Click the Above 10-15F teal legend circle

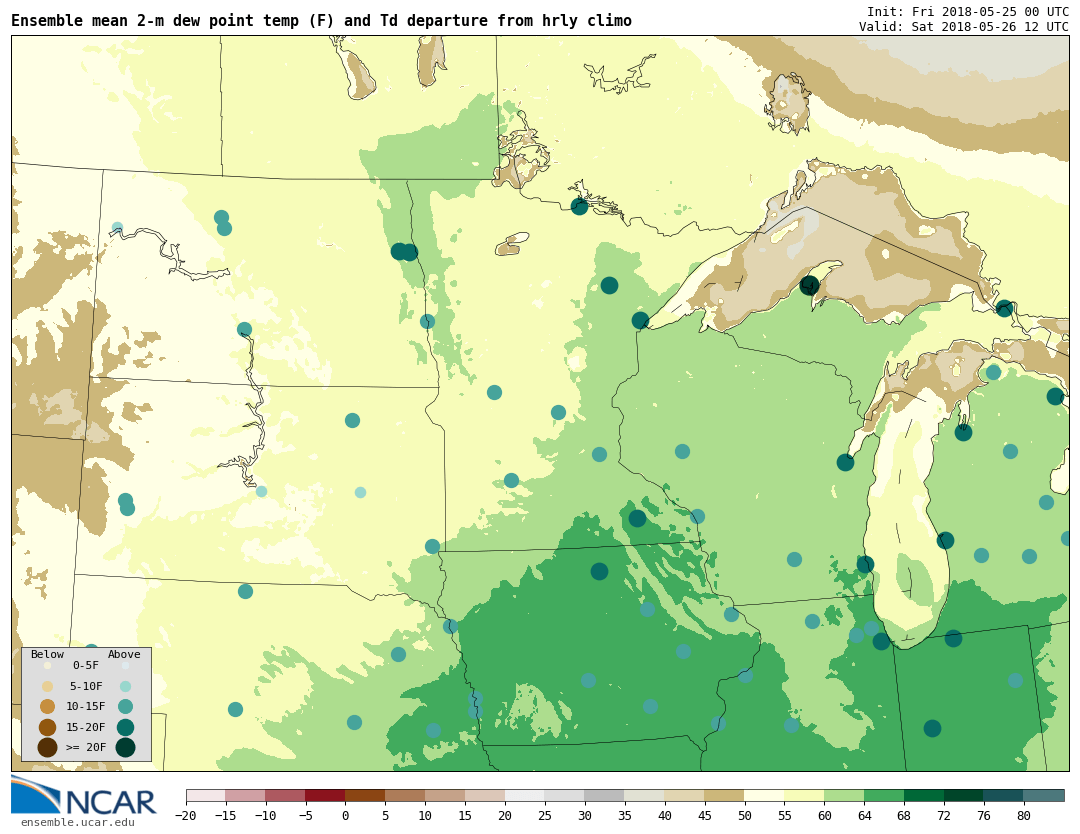pyautogui.click(x=125, y=707)
